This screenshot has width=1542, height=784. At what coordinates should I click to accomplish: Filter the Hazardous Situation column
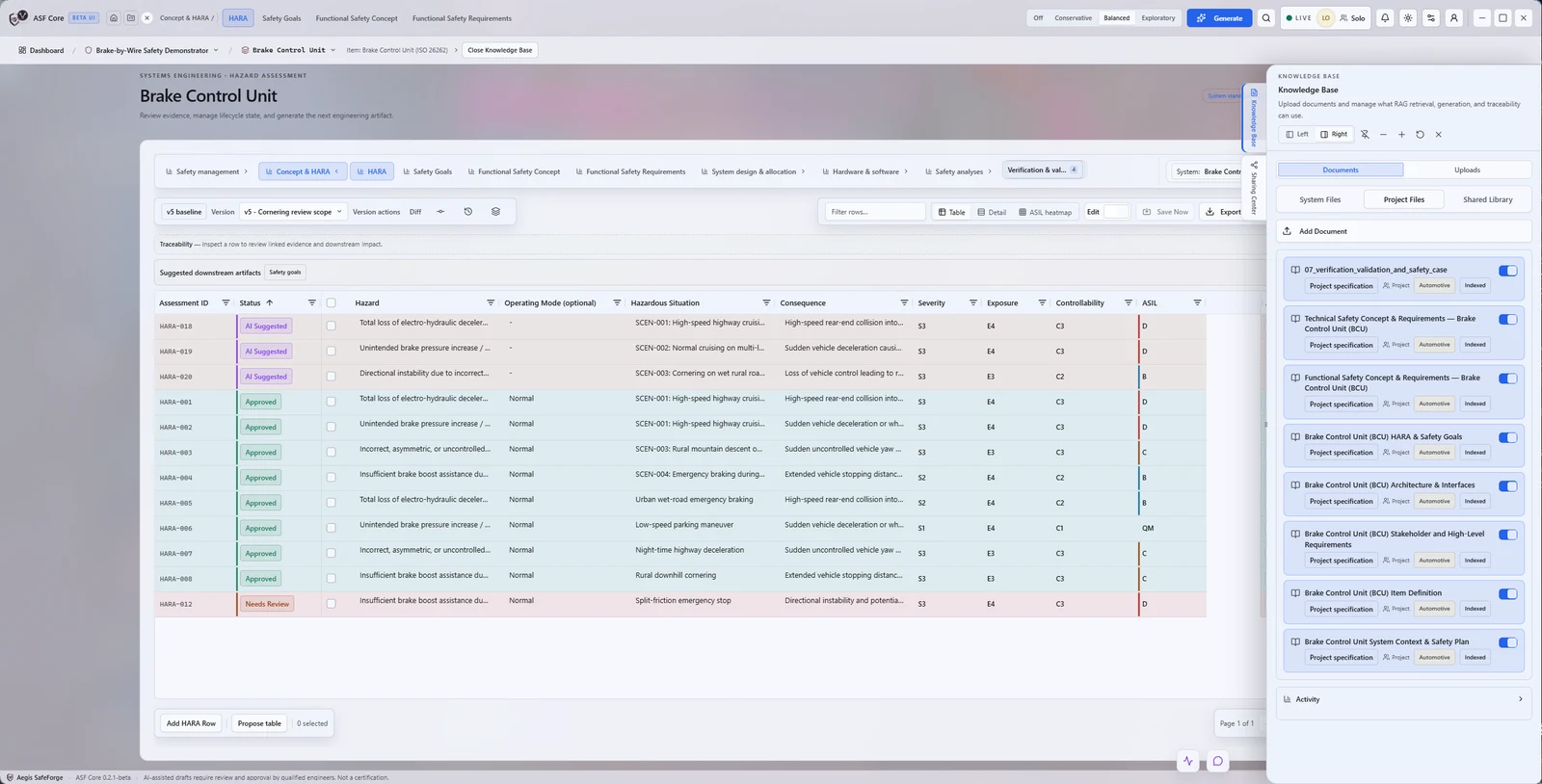tap(766, 302)
